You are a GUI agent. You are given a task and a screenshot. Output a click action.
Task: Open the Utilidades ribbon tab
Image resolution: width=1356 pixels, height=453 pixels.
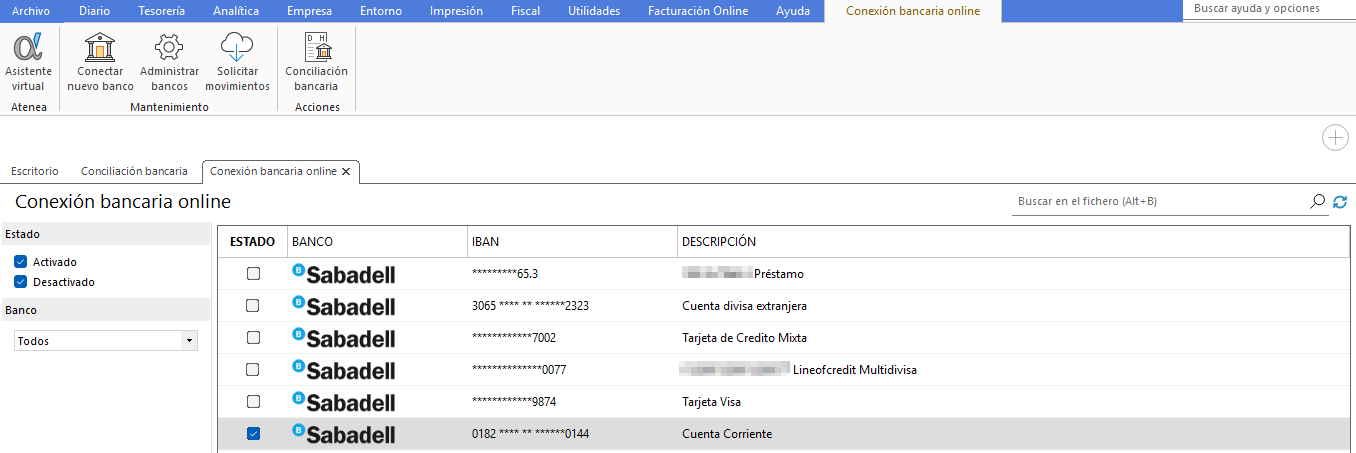(x=594, y=11)
